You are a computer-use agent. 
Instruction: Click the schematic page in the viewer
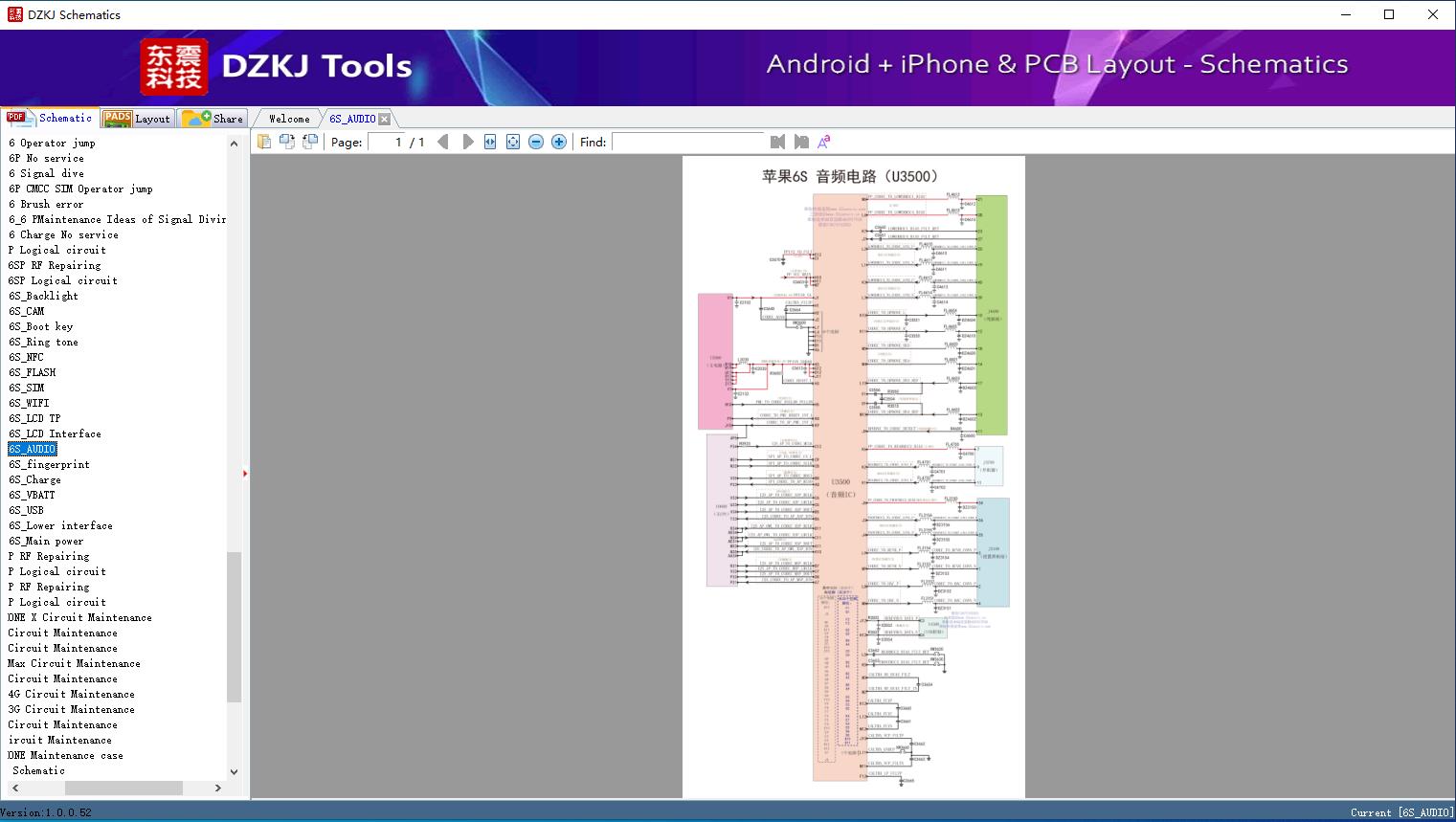tap(853, 477)
